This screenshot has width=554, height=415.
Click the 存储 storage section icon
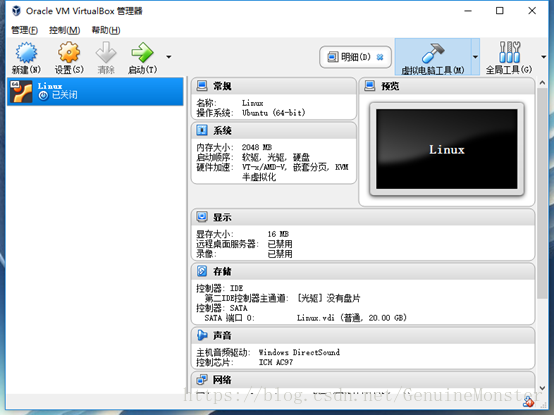pos(202,271)
